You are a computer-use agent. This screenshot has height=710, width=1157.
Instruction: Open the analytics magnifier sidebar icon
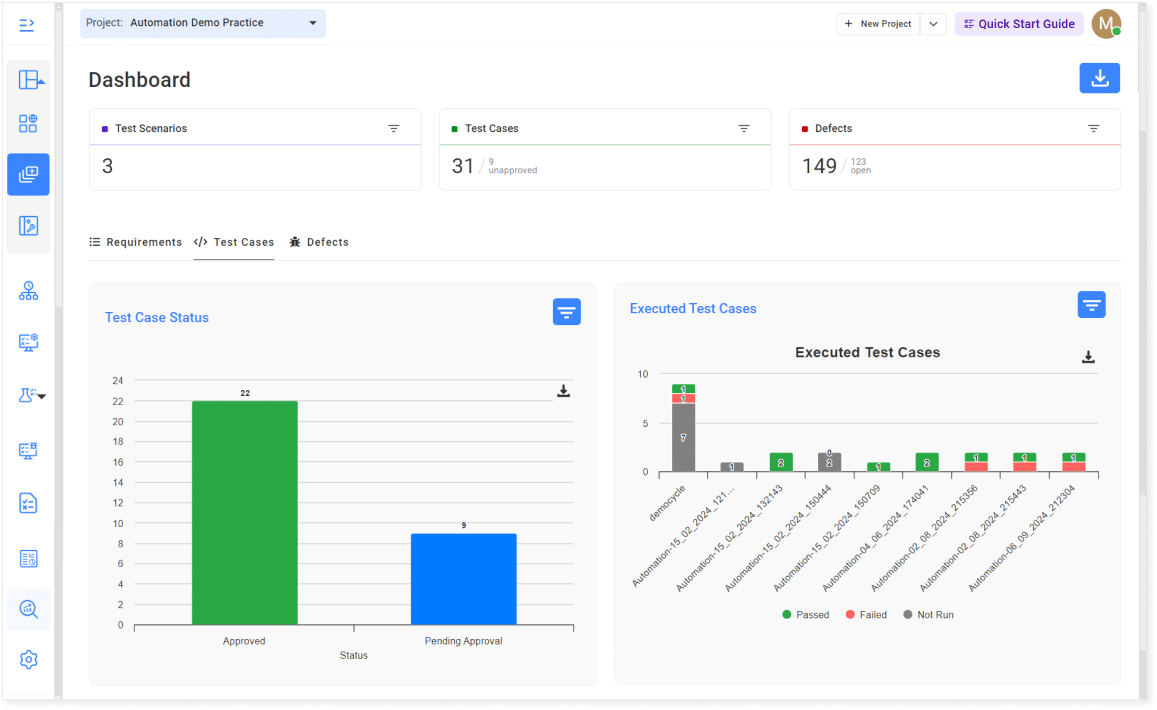(x=29, y=610)
